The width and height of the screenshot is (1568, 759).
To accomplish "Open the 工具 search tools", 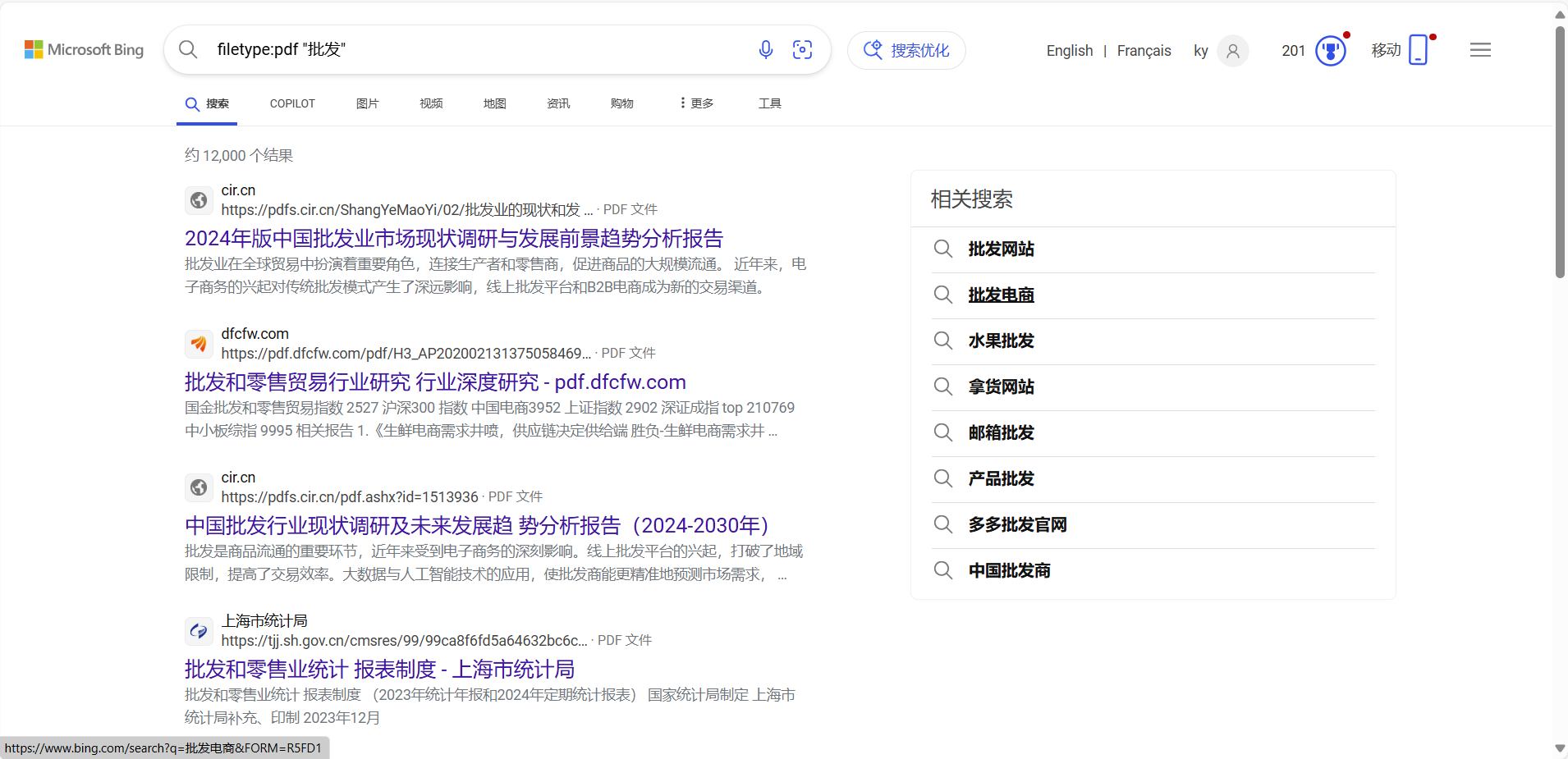I will point(769,103).
